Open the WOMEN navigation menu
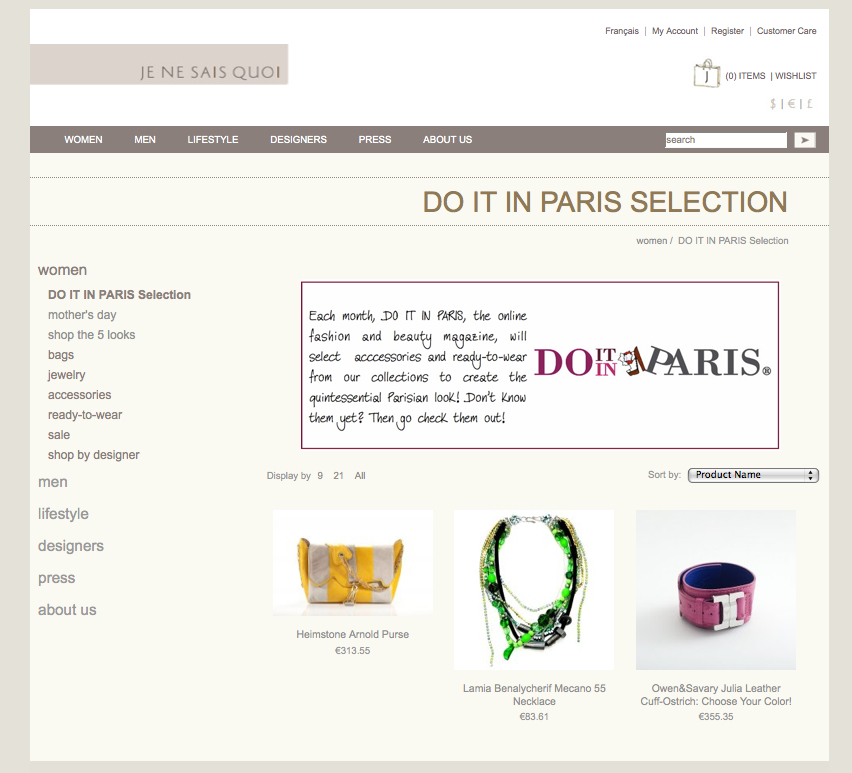The width and height of the screenshot is (852, 773). coord(83,140)
